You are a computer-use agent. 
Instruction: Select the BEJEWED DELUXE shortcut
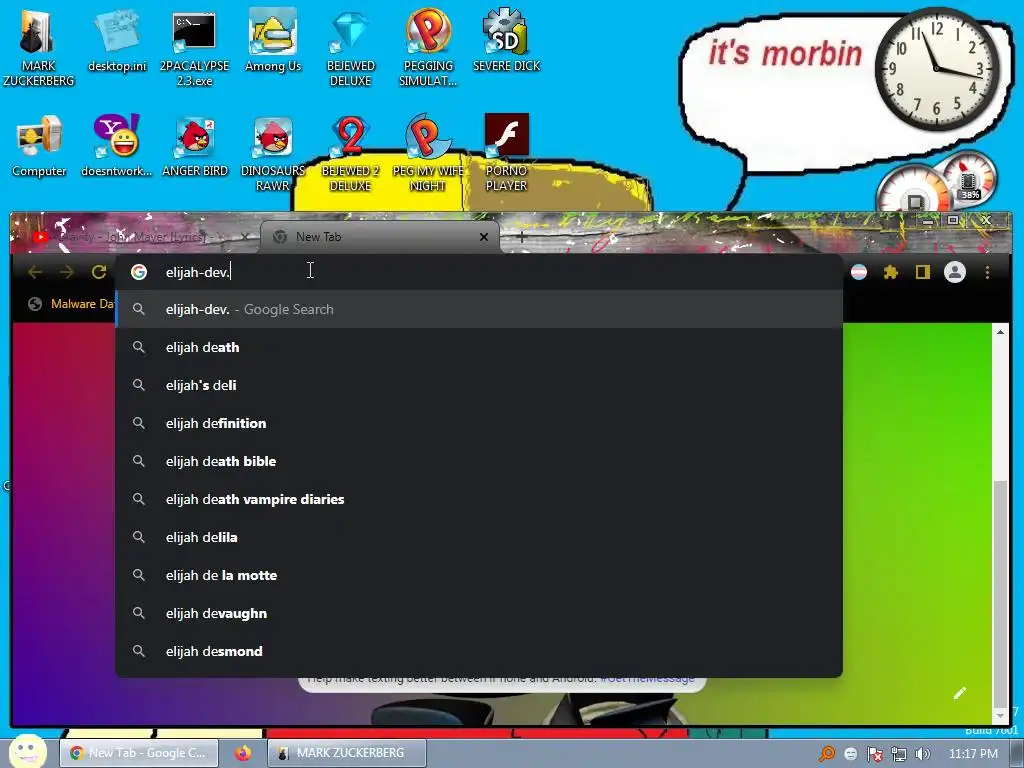[x=351, y=46]
